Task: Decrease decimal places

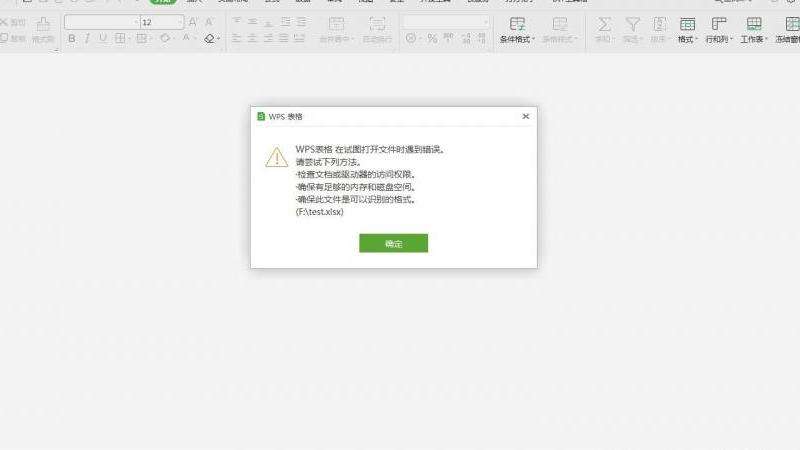Action: coord(482,38)
